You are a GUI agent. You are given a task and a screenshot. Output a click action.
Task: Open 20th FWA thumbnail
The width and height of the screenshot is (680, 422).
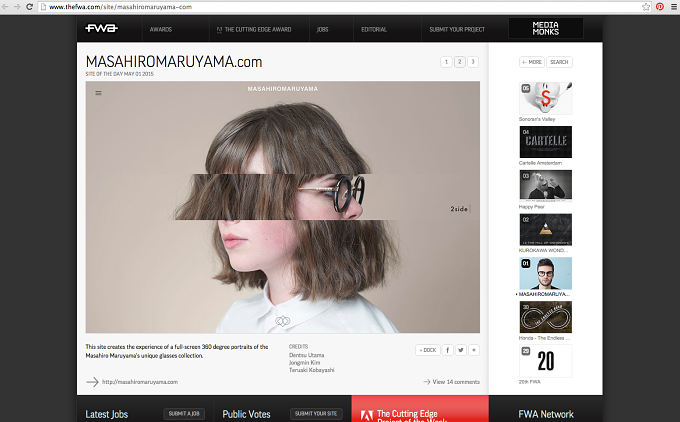click(546, 361)
